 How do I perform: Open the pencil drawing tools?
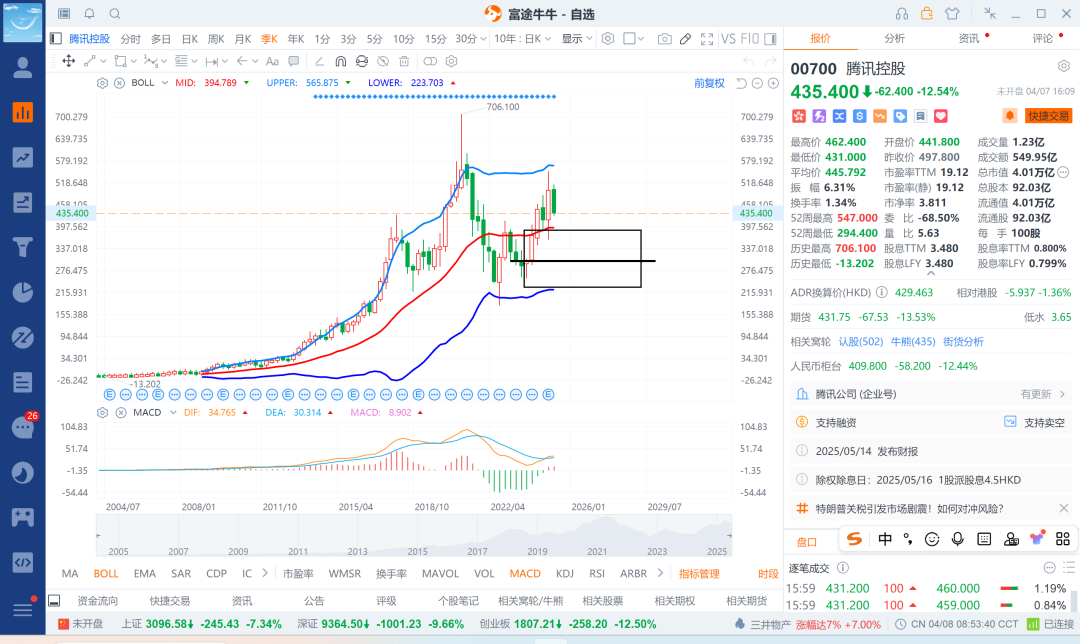click(685, 39)
